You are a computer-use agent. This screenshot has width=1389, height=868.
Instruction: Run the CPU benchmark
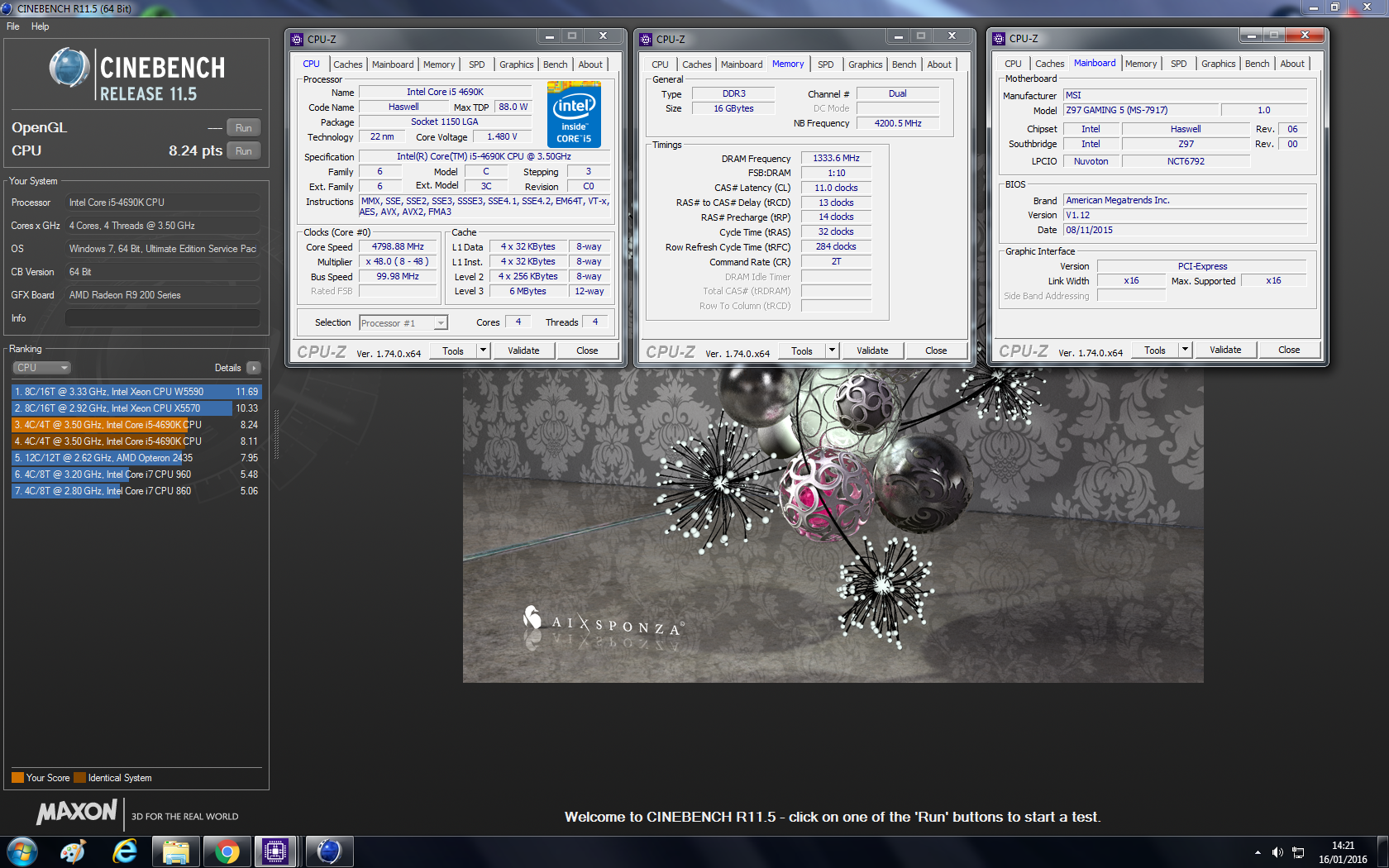[243, 151]
